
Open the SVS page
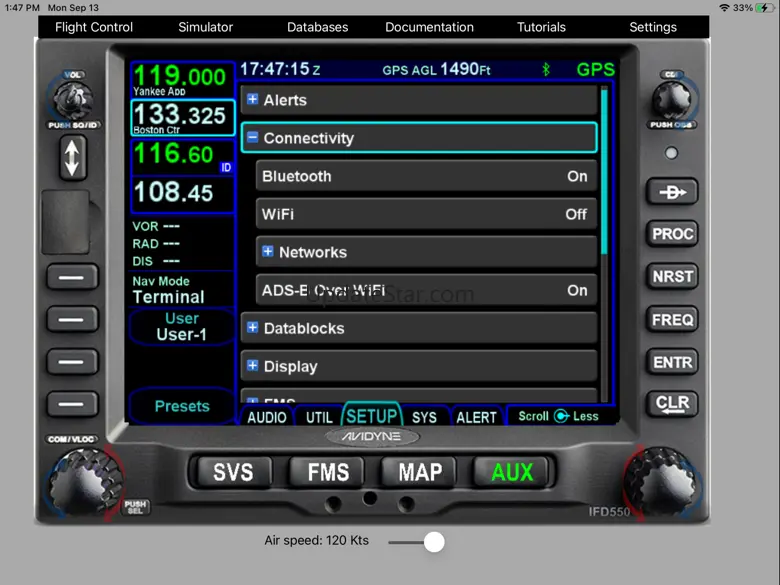click(x=233, y=472)
